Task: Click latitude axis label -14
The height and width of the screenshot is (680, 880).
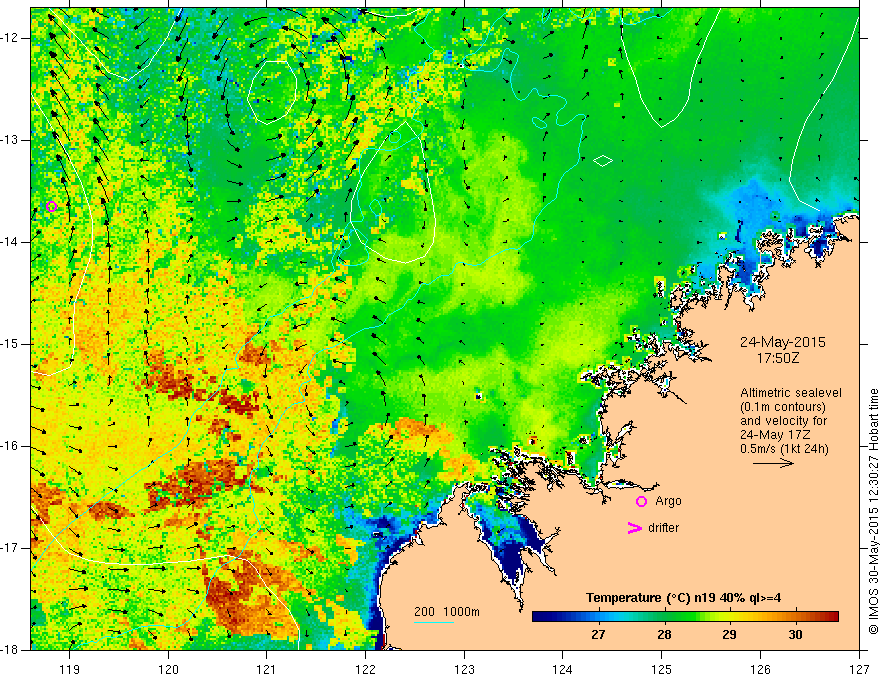Action: [11, 242]
